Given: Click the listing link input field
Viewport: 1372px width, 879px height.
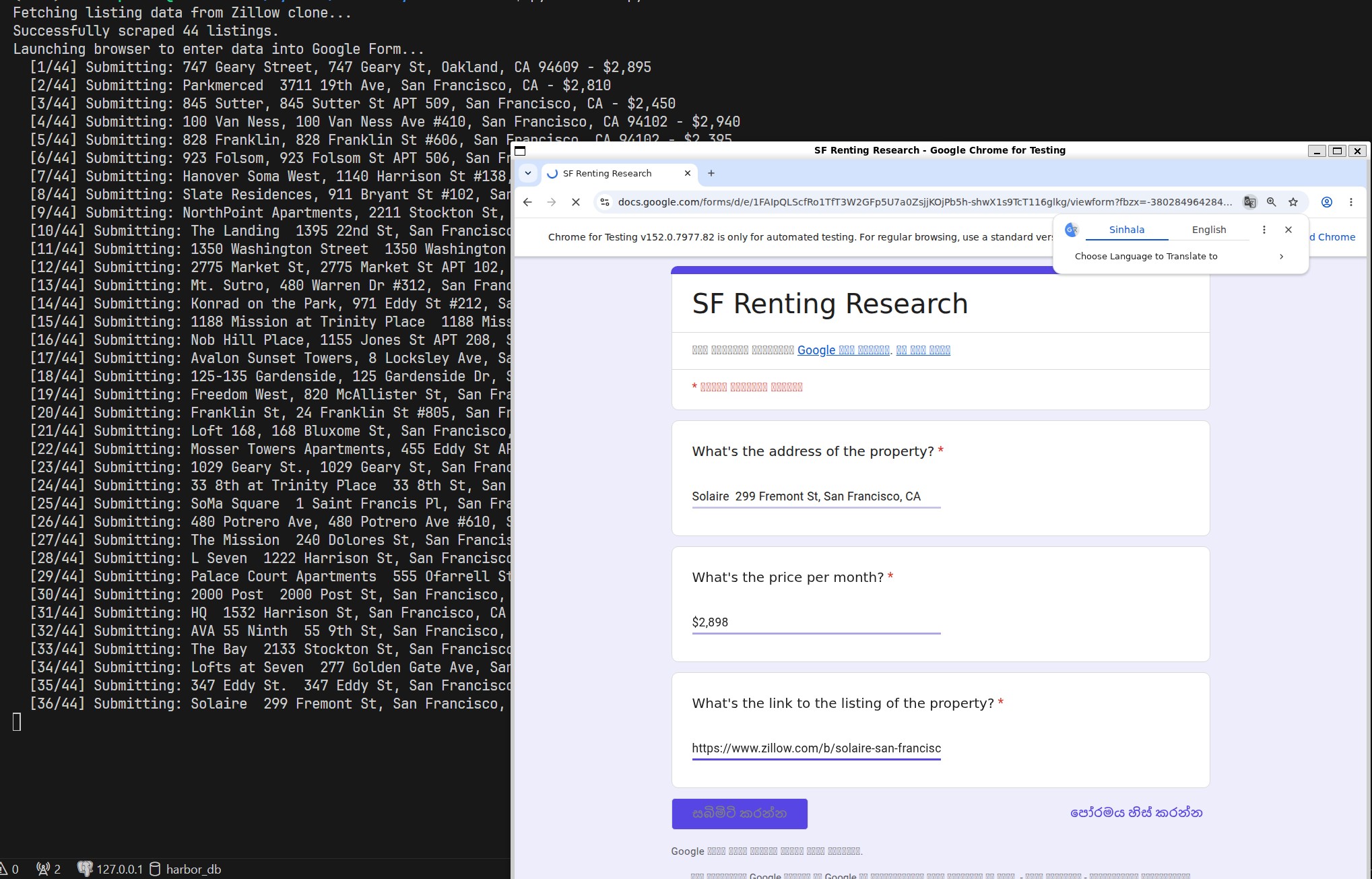Looking at the screenshot, I should click(x=816, y=748).
